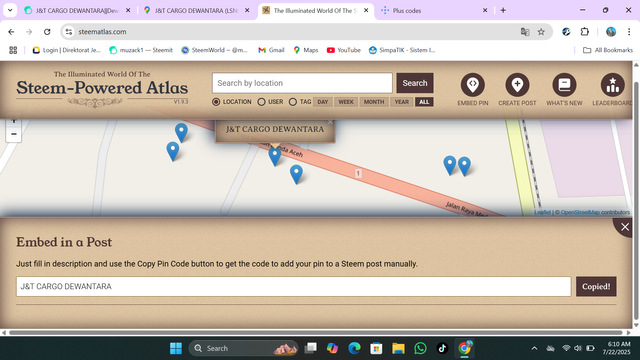Screen dimensions: 640x360
Task: Focus the Search by location field
Action: [302, 83]
